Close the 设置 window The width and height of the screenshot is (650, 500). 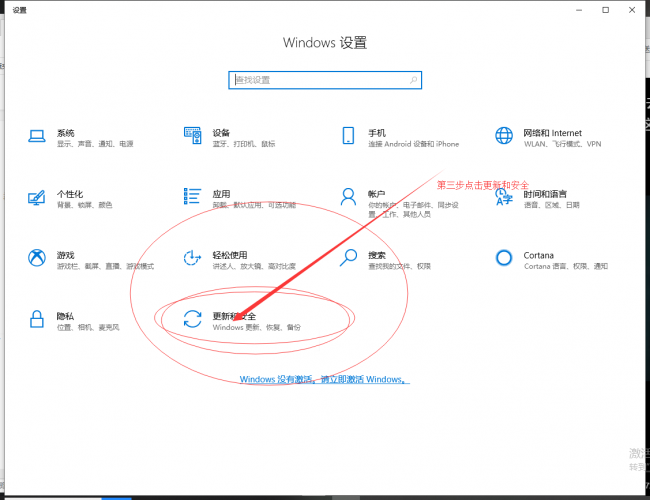[x=632, y=10]
